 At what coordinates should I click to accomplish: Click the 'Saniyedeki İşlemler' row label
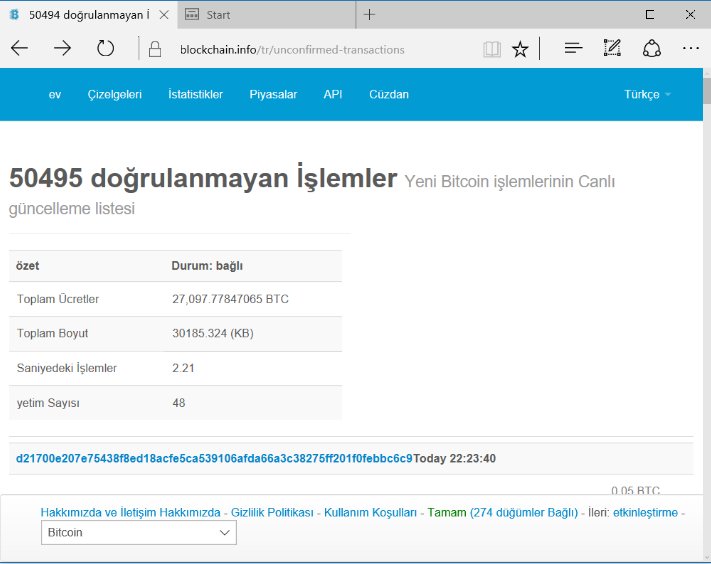click(67, 368)
